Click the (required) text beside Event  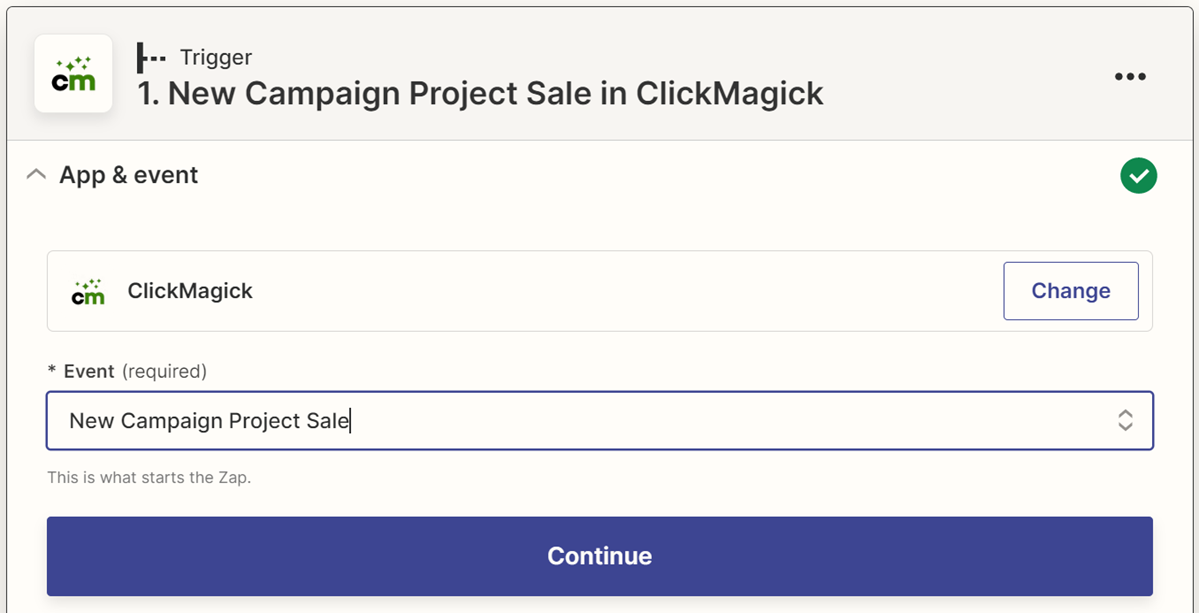(x=164, y=371)
